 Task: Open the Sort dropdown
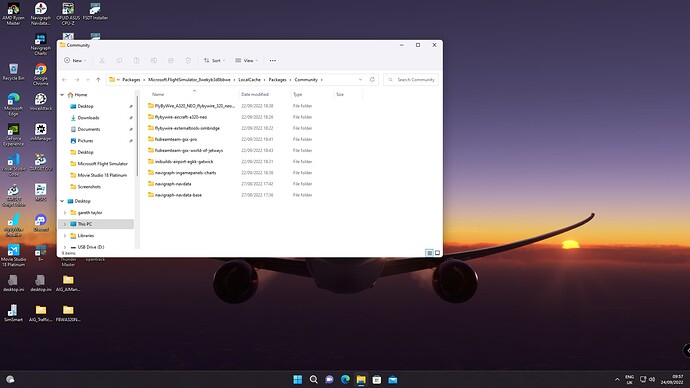(x=214, y=60)
